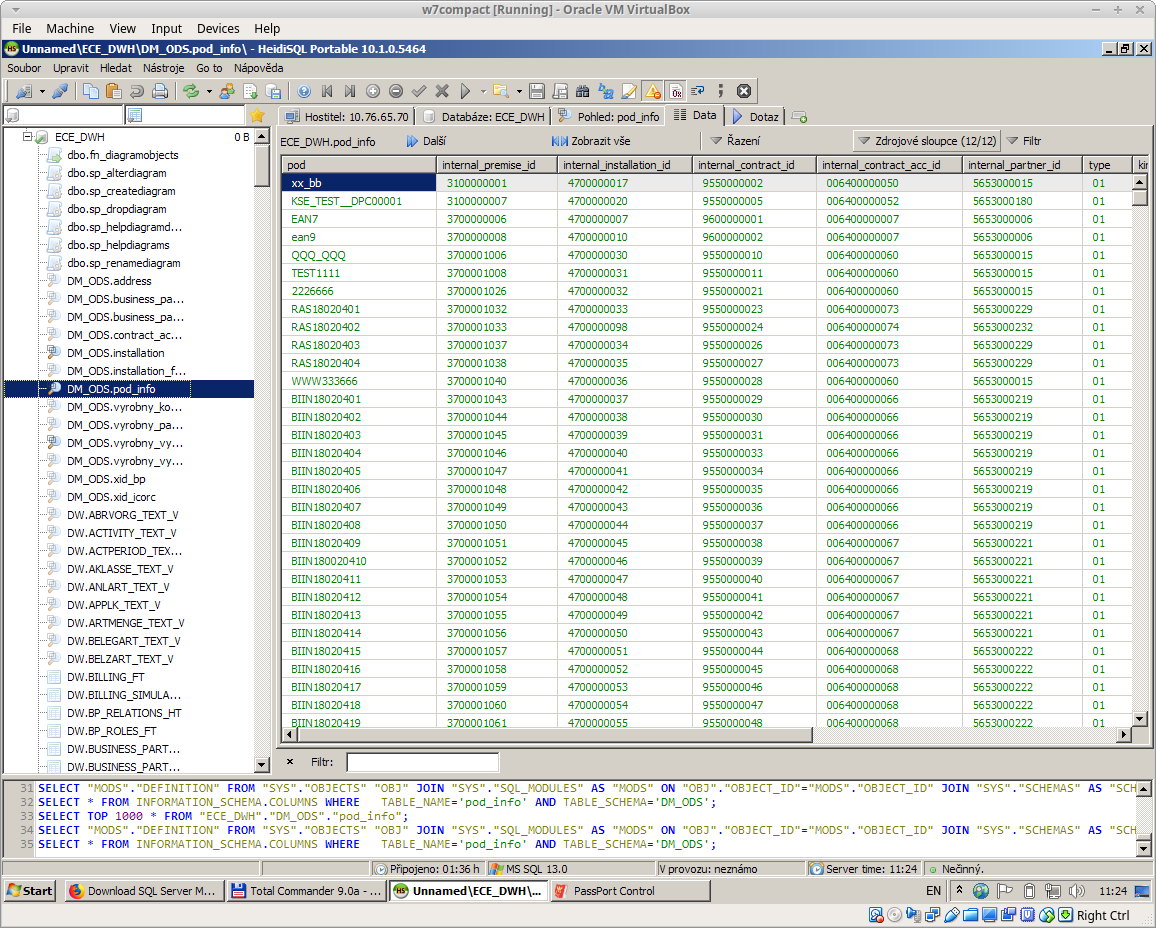
Task: Toggle the Zdrojové sloupce (12/12) button
Action: click(926, 141)
